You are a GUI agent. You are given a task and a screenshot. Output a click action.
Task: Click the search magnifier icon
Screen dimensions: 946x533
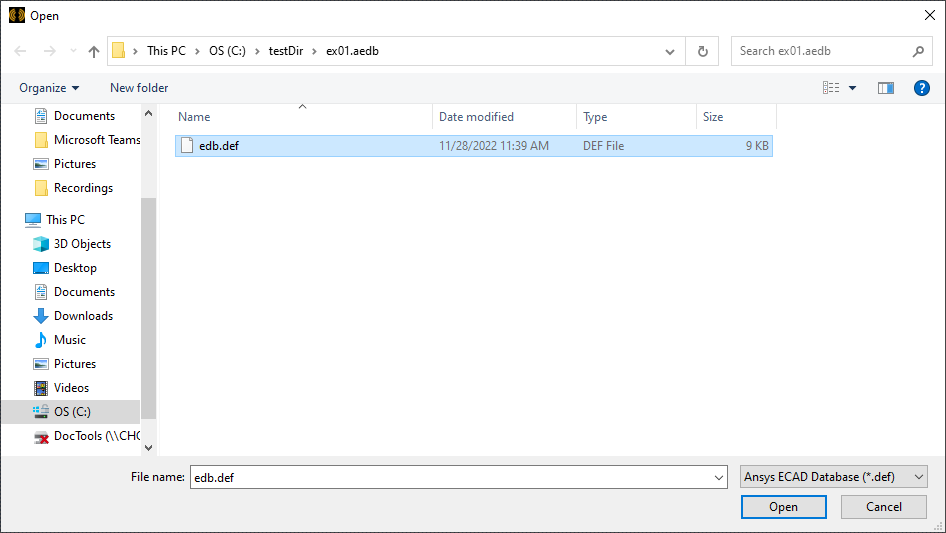(918, 51)
